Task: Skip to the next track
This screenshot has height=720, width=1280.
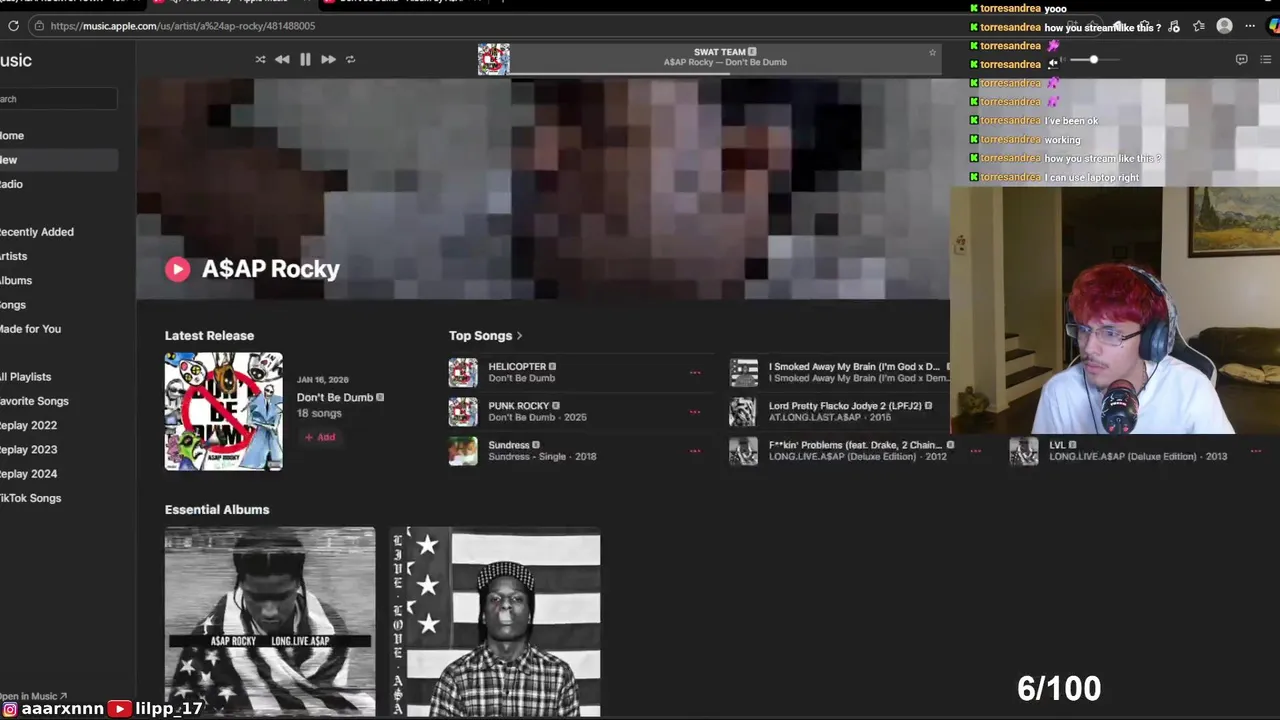Action: tap(328, 59)
